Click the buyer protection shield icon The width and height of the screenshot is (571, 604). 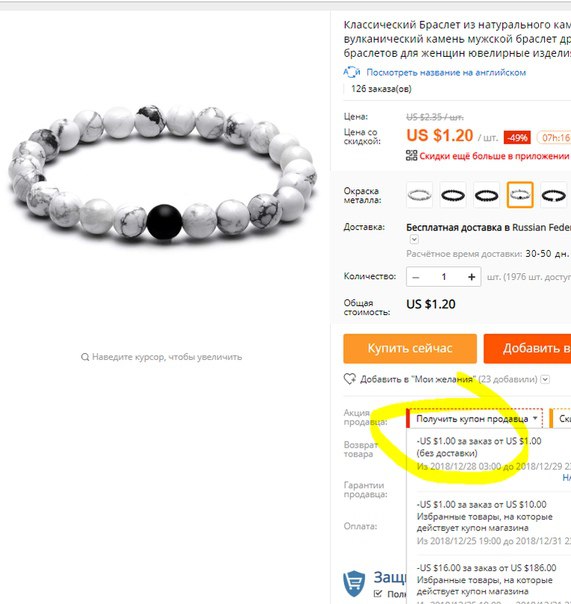pyautogui.click(x=354, y=583)
